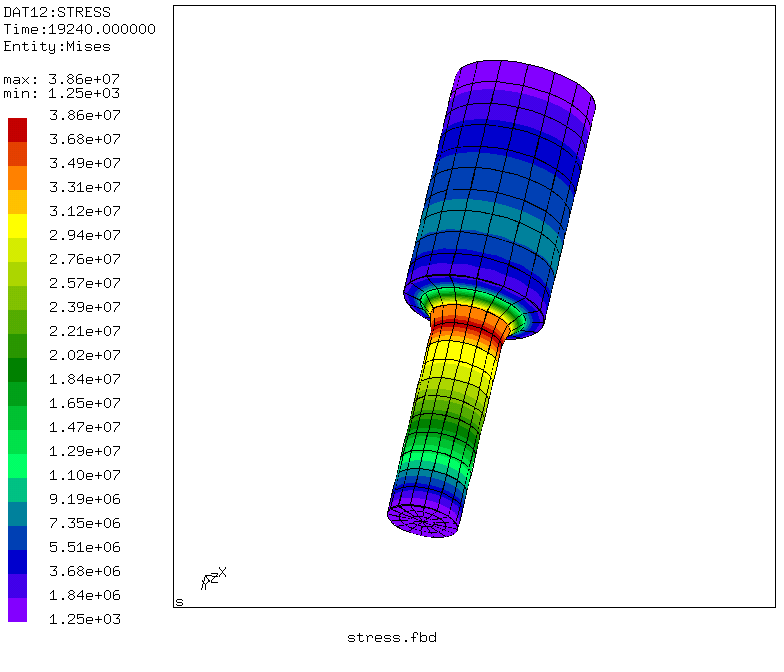Click the 2.76e+07 legend value
The height and width of the screenshot is (672, 784).
(85, 259)
